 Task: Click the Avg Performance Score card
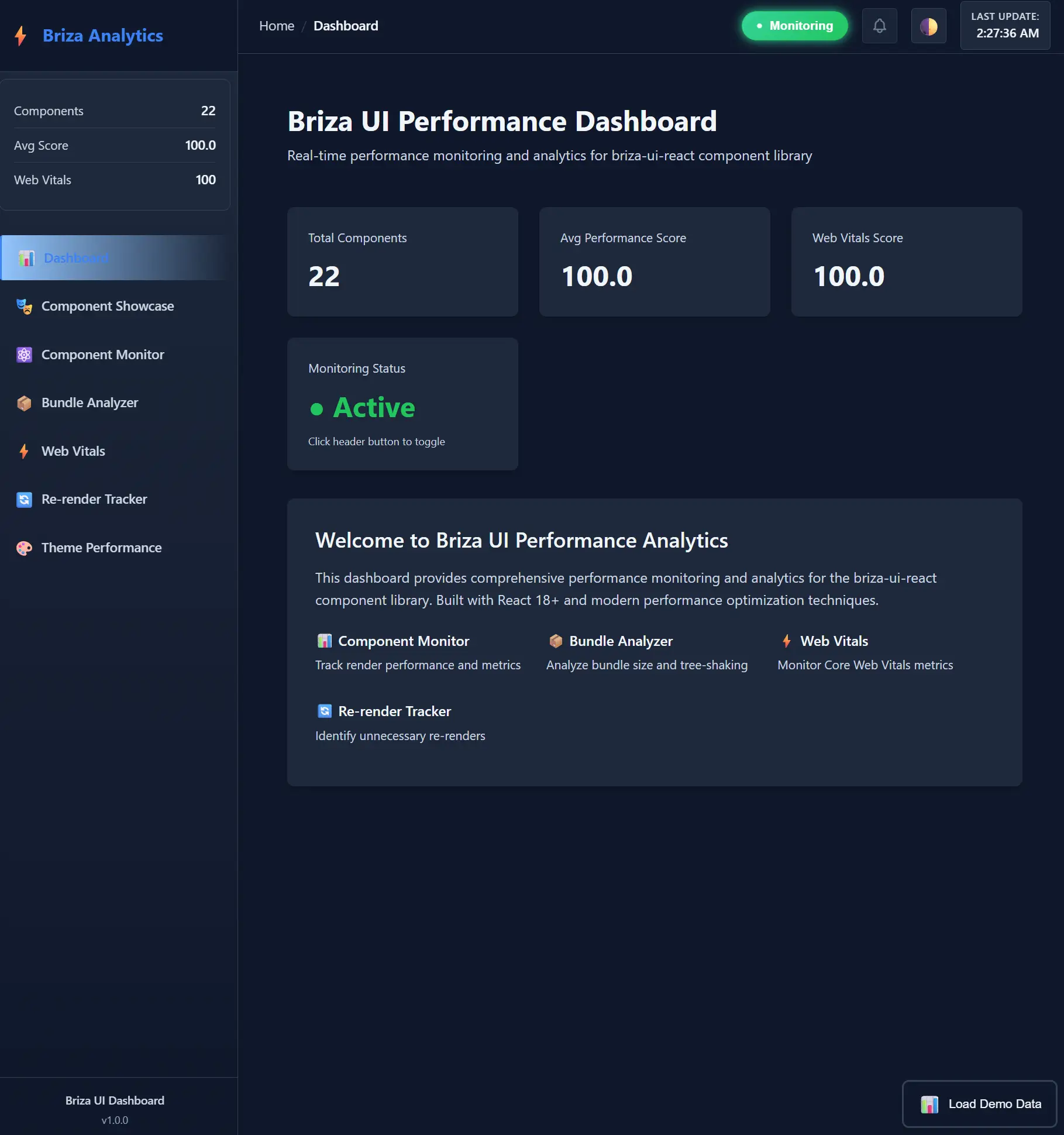click(654, 262)
